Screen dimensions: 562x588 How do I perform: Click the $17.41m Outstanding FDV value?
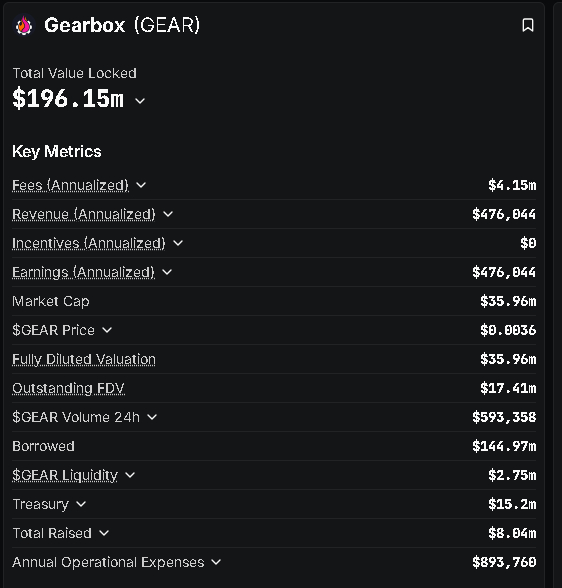[508, 388]
